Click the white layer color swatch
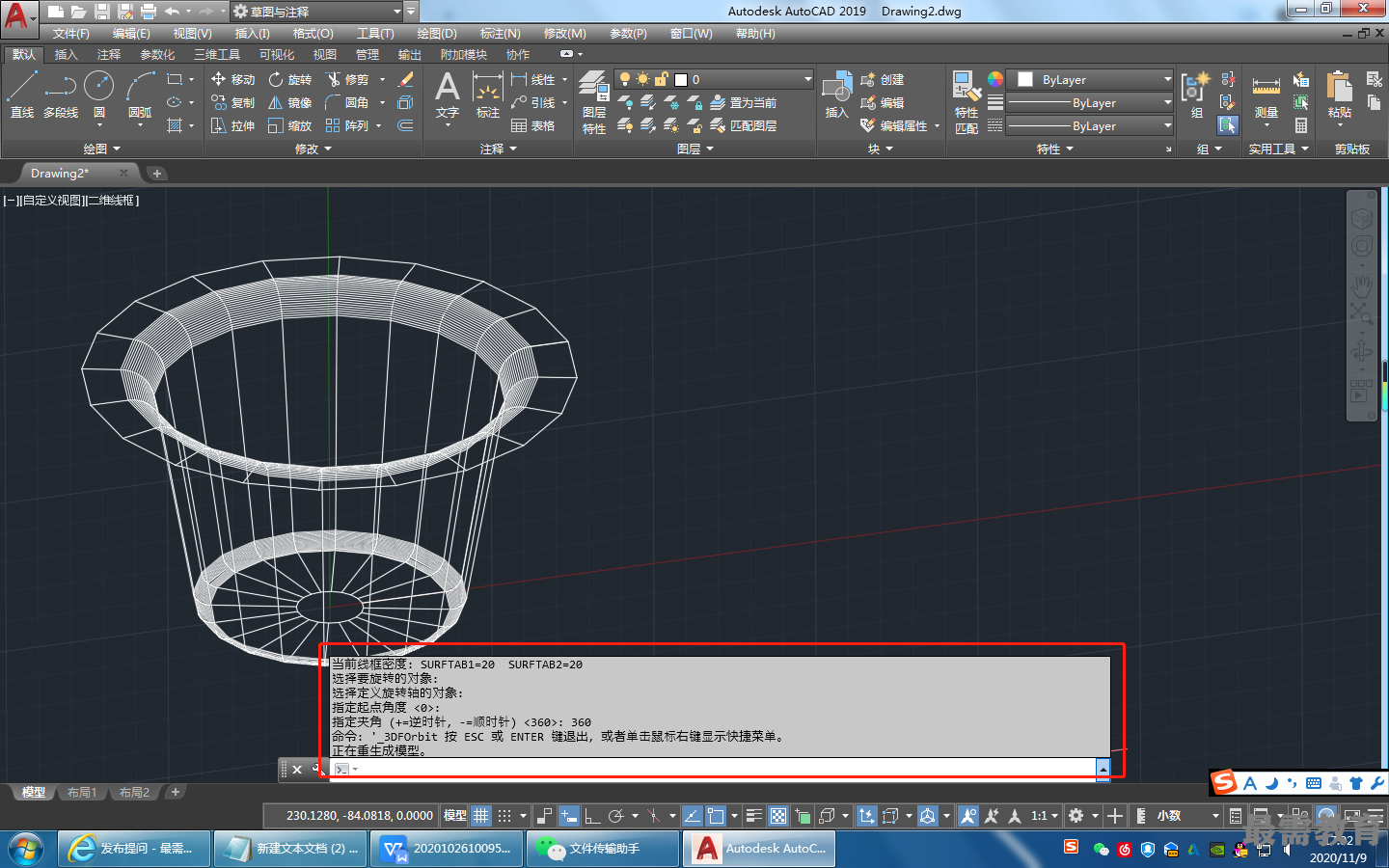Viewport: 1389px width, 868px height. pyautogui.click(x=681, y=80)
